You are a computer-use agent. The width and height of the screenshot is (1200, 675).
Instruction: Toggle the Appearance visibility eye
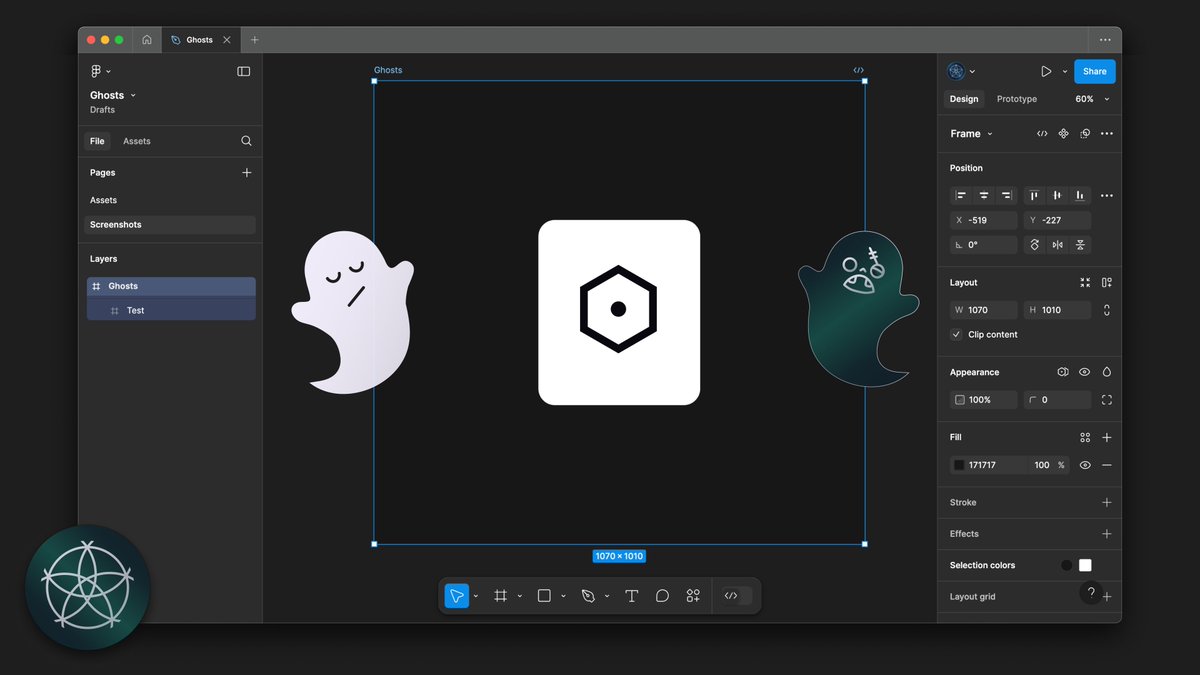(x=1085, y=372)
